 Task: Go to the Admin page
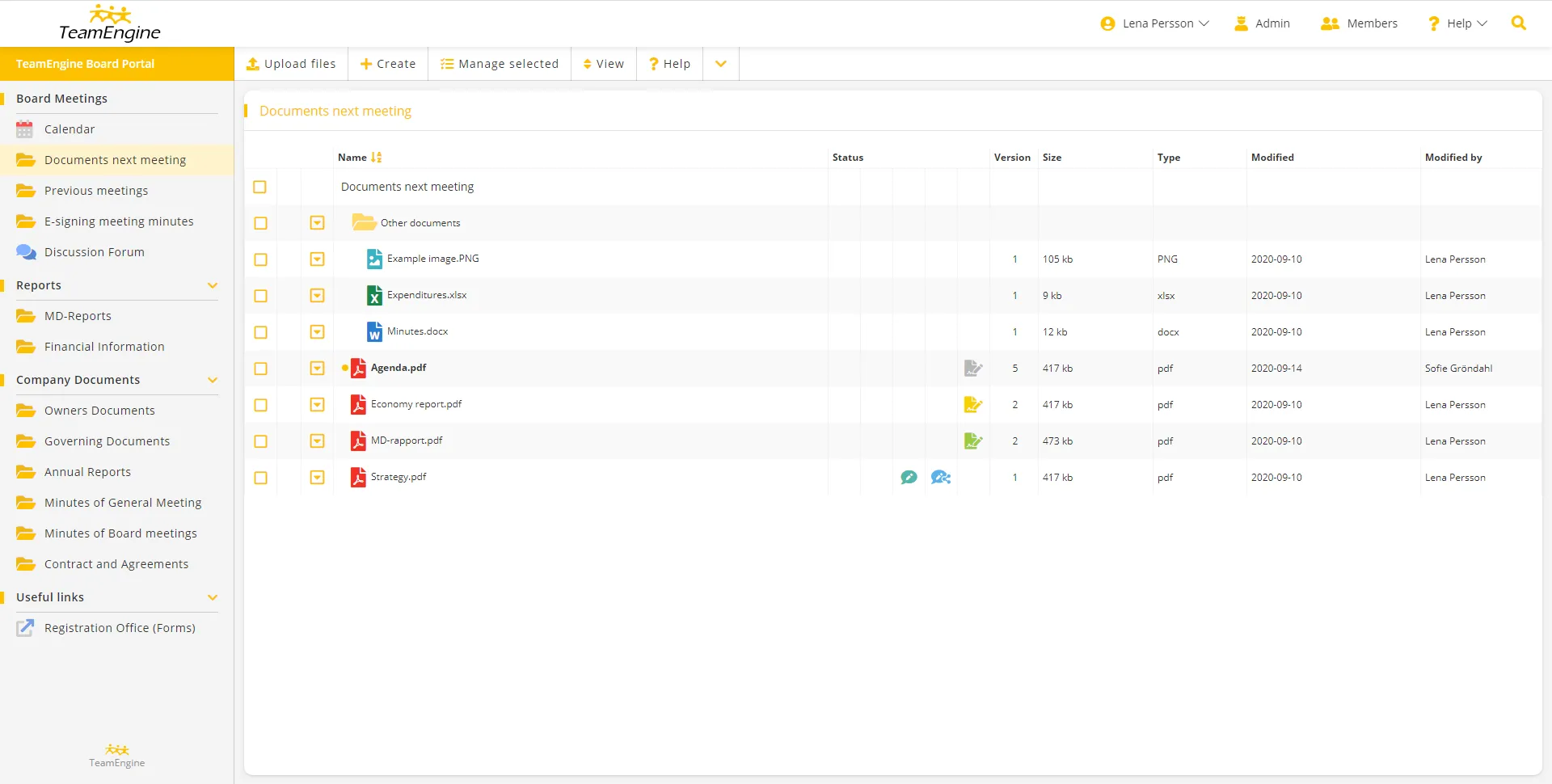(1263, 23)
